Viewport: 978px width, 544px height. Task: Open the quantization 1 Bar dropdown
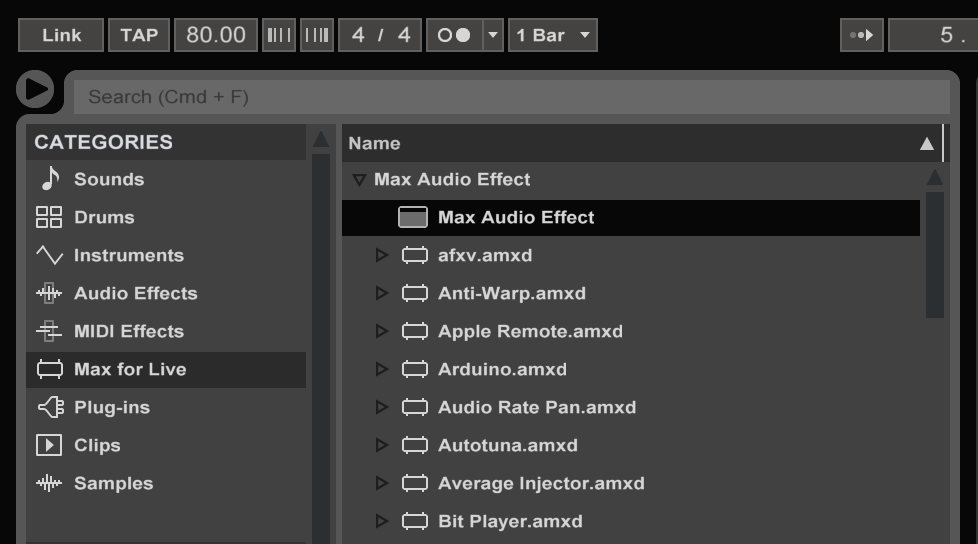tap(553, 35)
